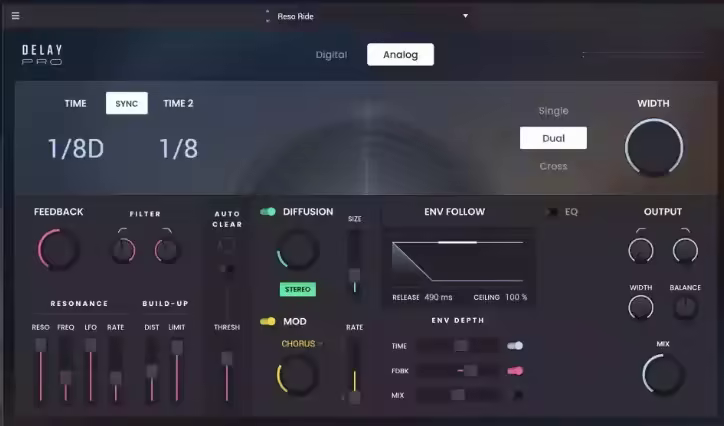Switch to Digital delay mode
Screen dimensions: 724x426
(331, 55)
